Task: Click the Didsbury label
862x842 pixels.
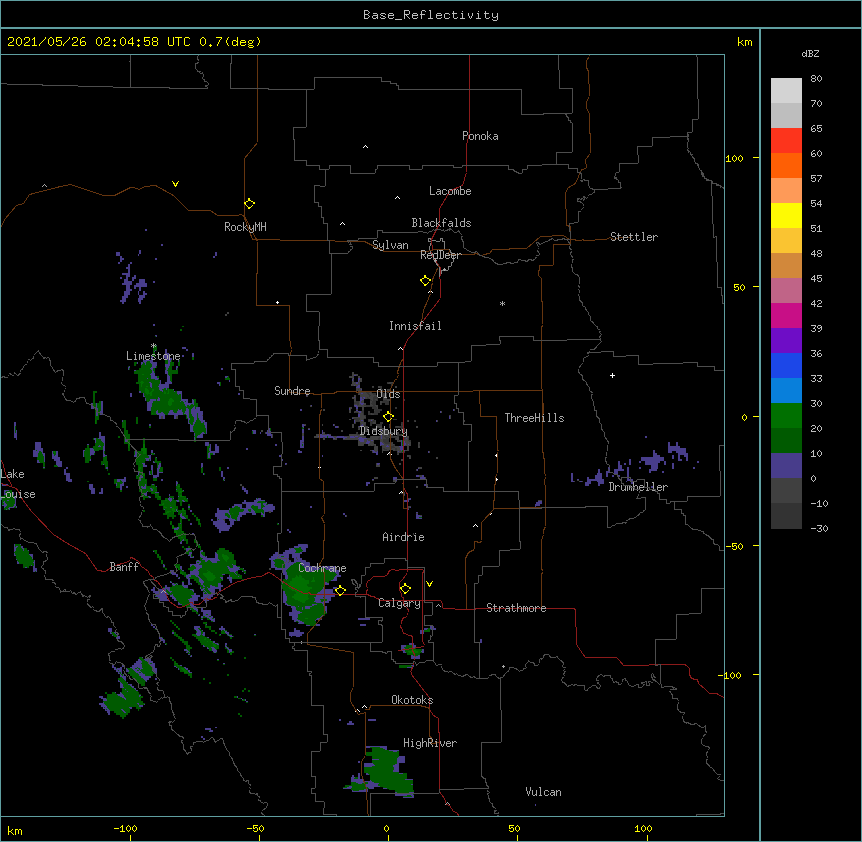Action: [383, 431]
